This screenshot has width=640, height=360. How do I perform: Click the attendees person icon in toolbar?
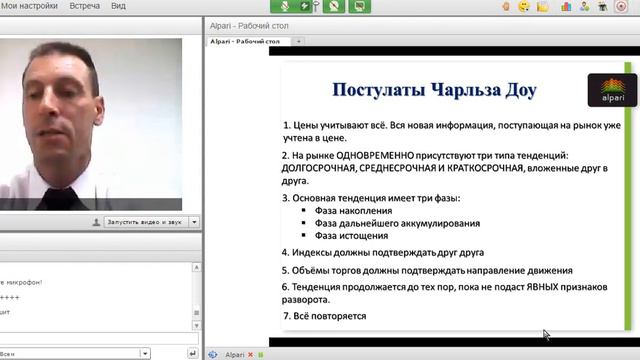pyautogui.click(x=585, y=7)
